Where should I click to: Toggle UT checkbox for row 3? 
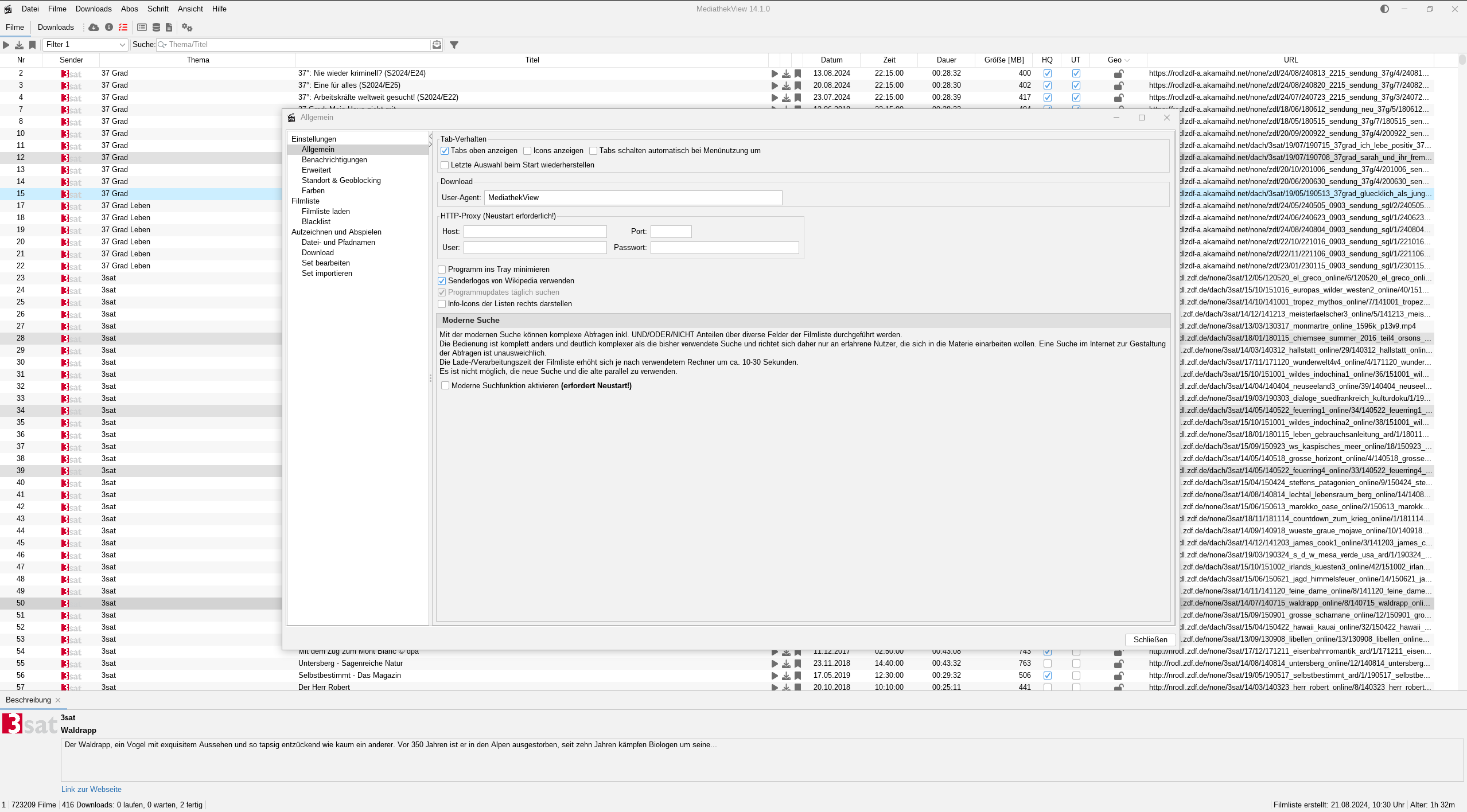1076,85
